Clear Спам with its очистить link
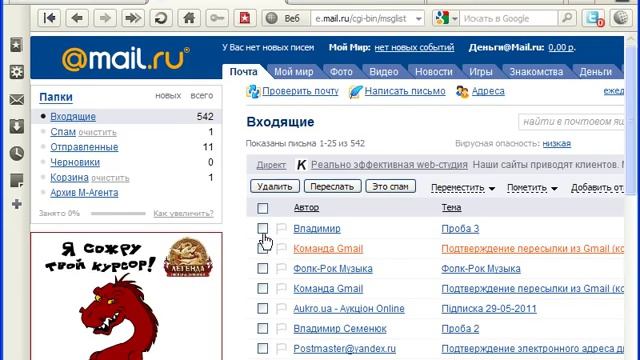 [98, 132]
